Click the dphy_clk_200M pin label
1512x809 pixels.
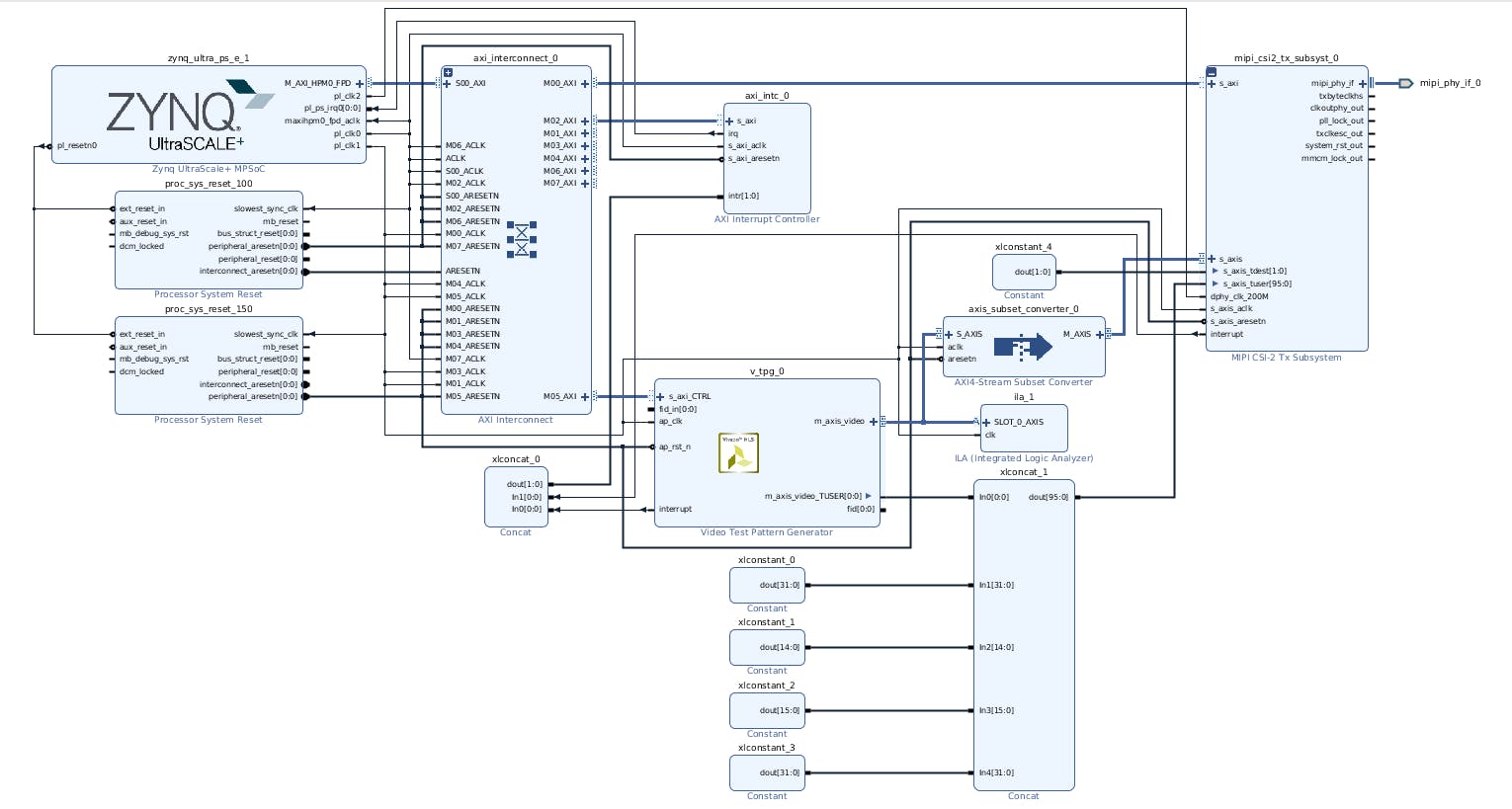pyautogui.click(x=1239, y=296)
